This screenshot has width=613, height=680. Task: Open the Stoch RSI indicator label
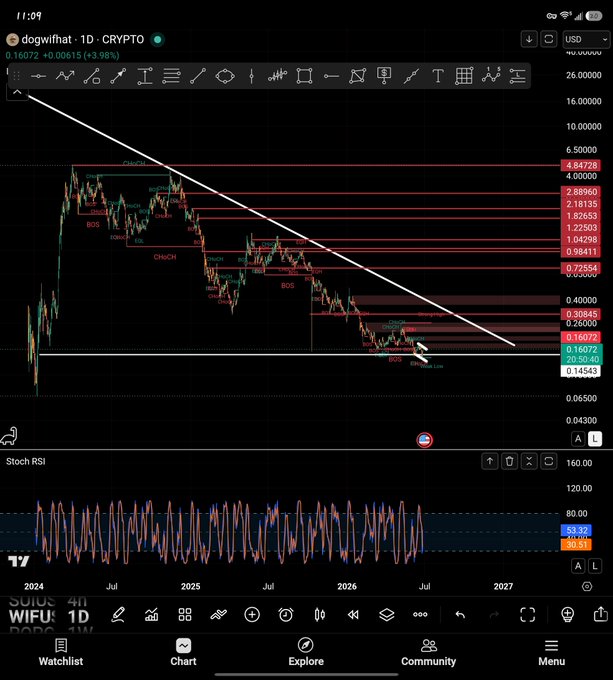click(x=26, y=461)
